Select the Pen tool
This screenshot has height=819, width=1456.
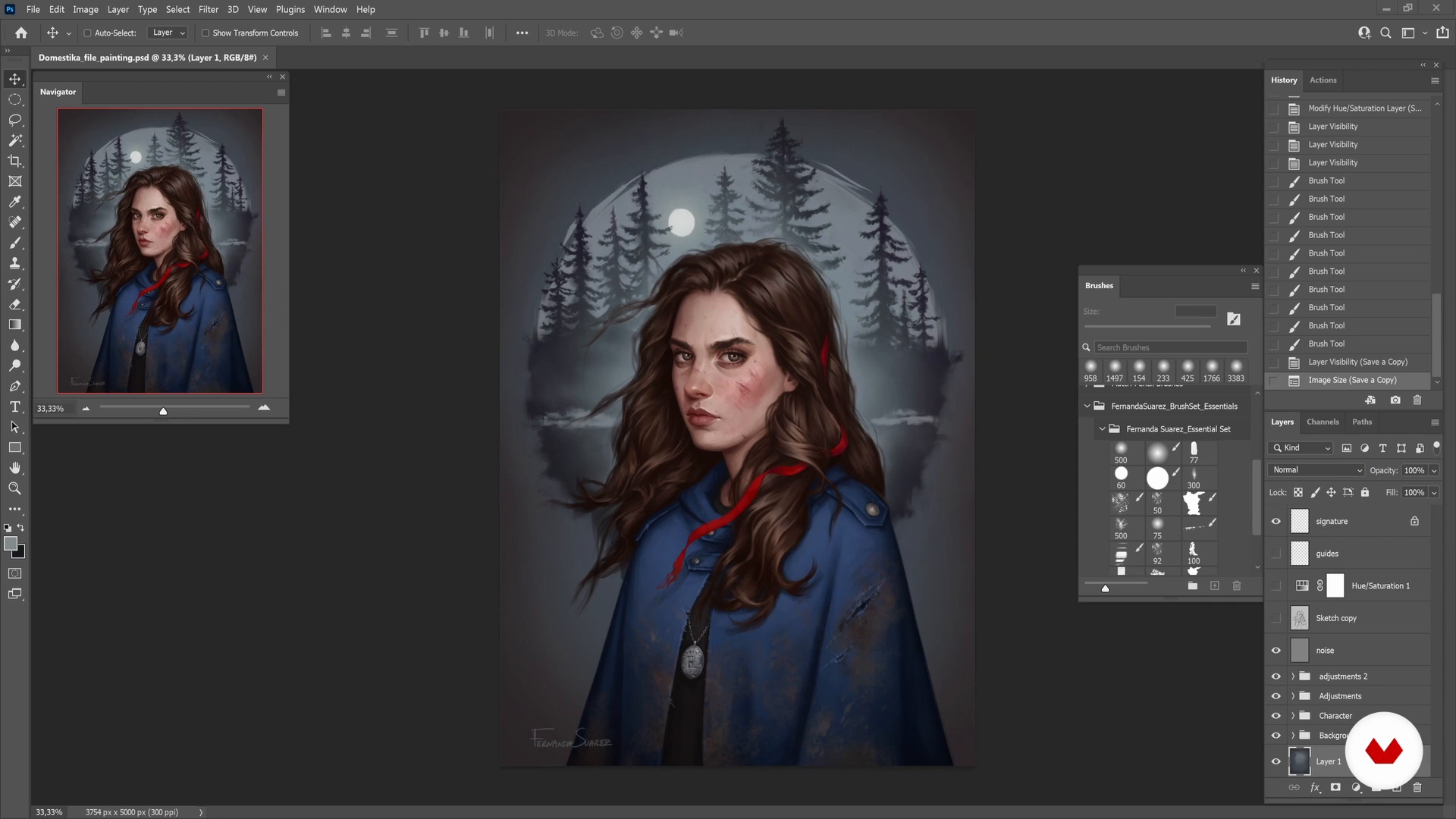[x=15, y=386]
